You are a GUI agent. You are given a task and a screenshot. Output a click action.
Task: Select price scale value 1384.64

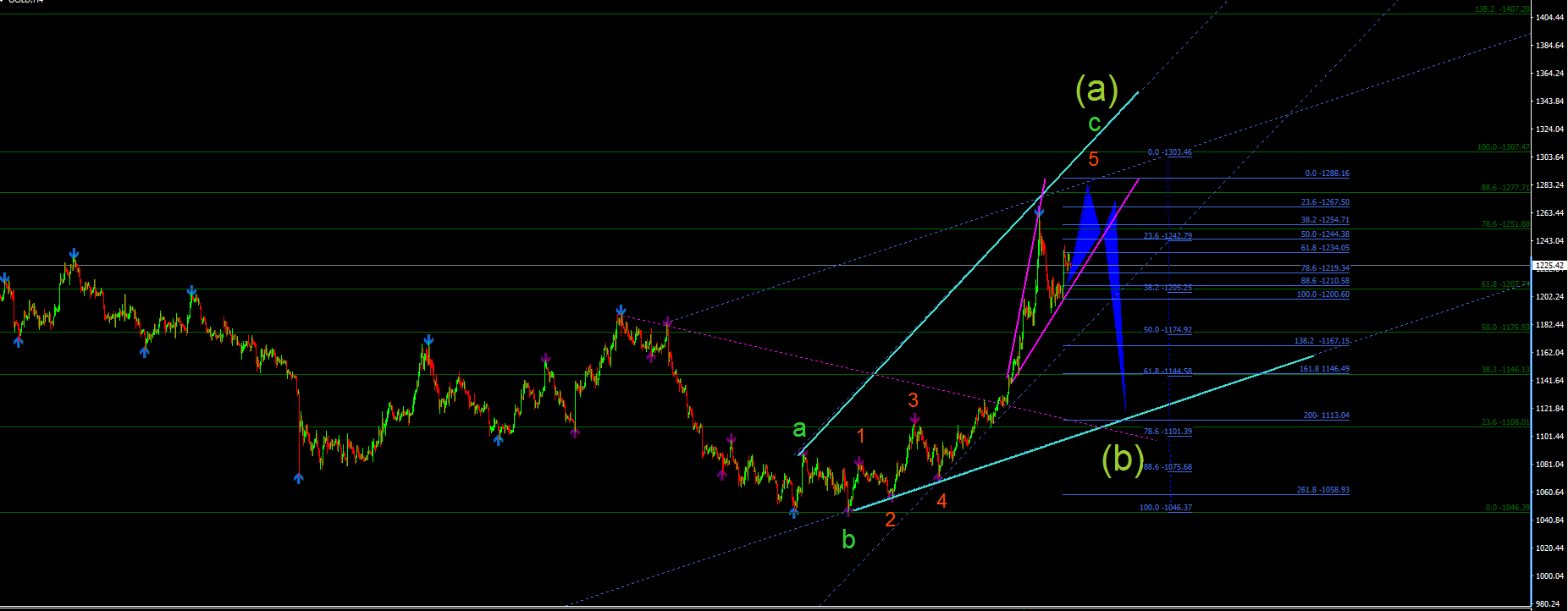1549,45
